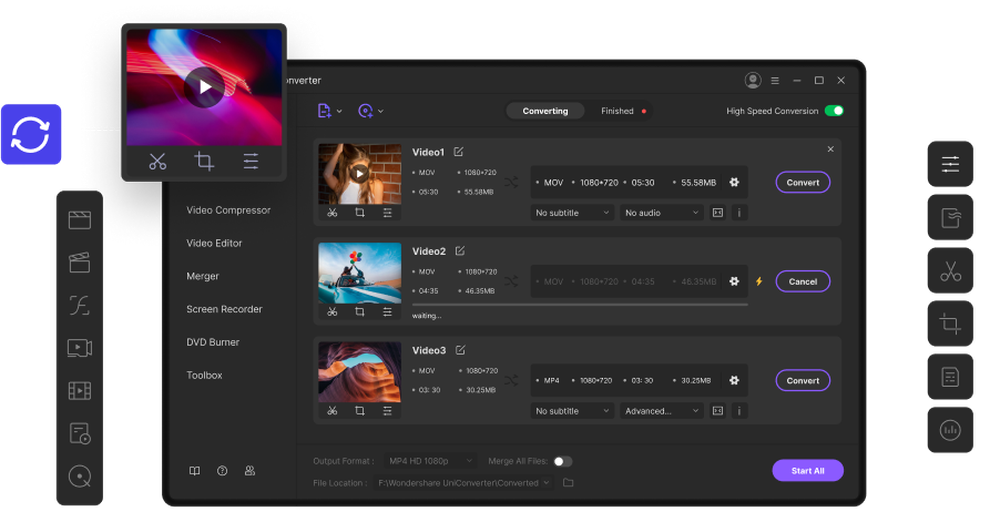Trim Video1 with scissors icon
Viewport: 1000px width, 524px height.
(332, 213)
